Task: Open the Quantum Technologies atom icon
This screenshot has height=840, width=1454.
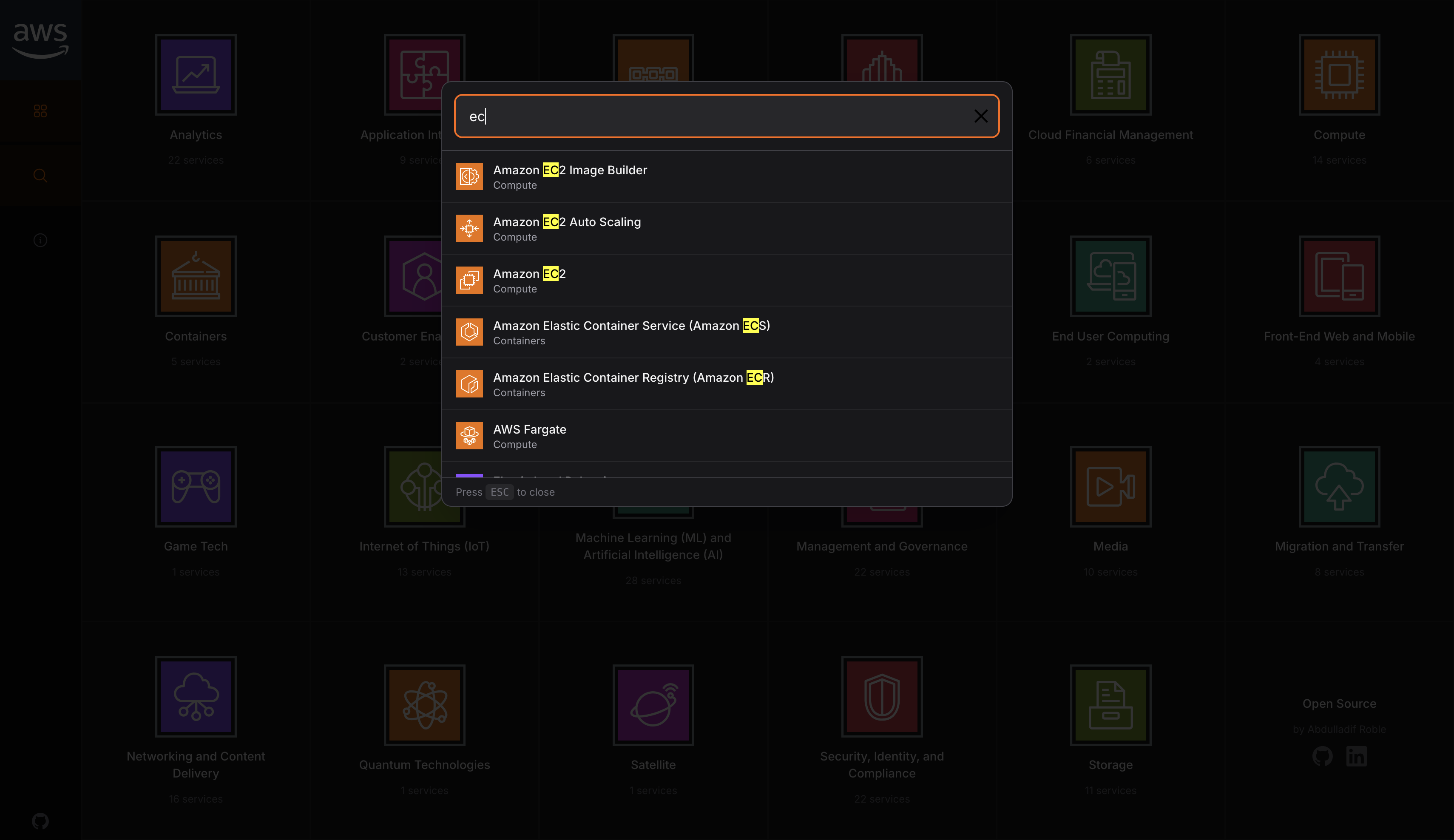Action: point(425,705)
